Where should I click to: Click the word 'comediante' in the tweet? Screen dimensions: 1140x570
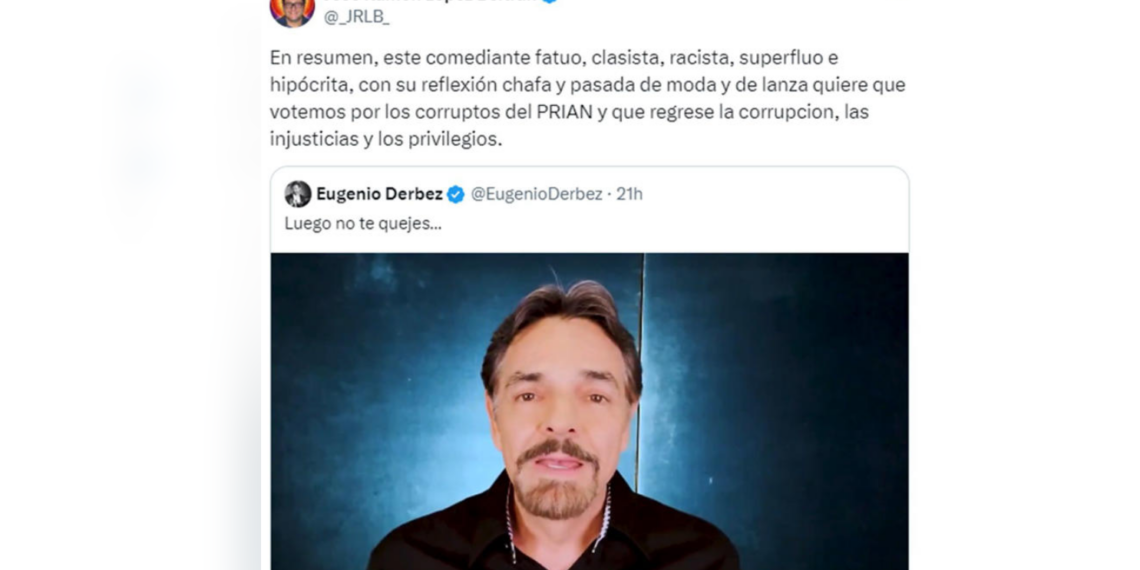[x=475, y=58]
